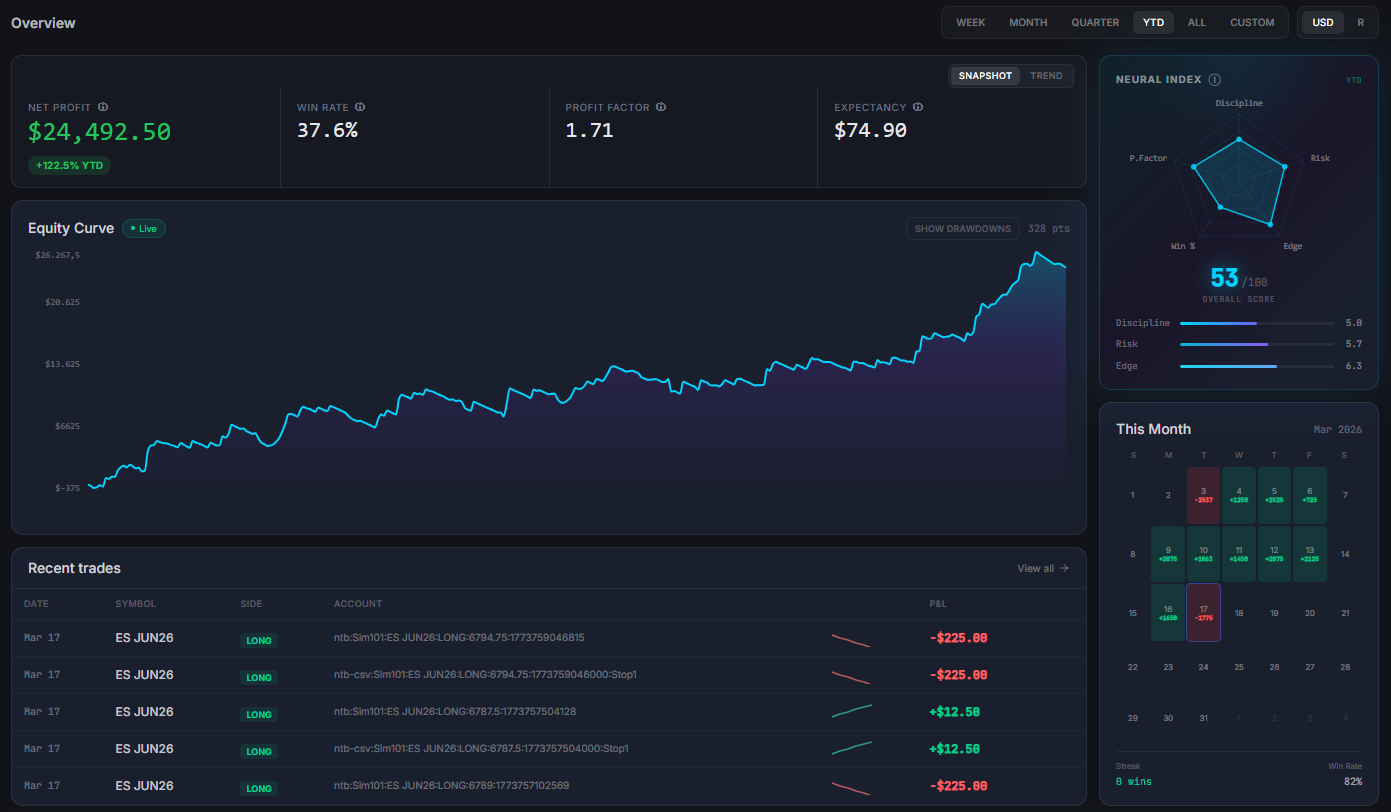The height and width of the screenshot is (812, 1391).
Task: Click the Profit Factor info icon
Action: (x=661, y=107)
